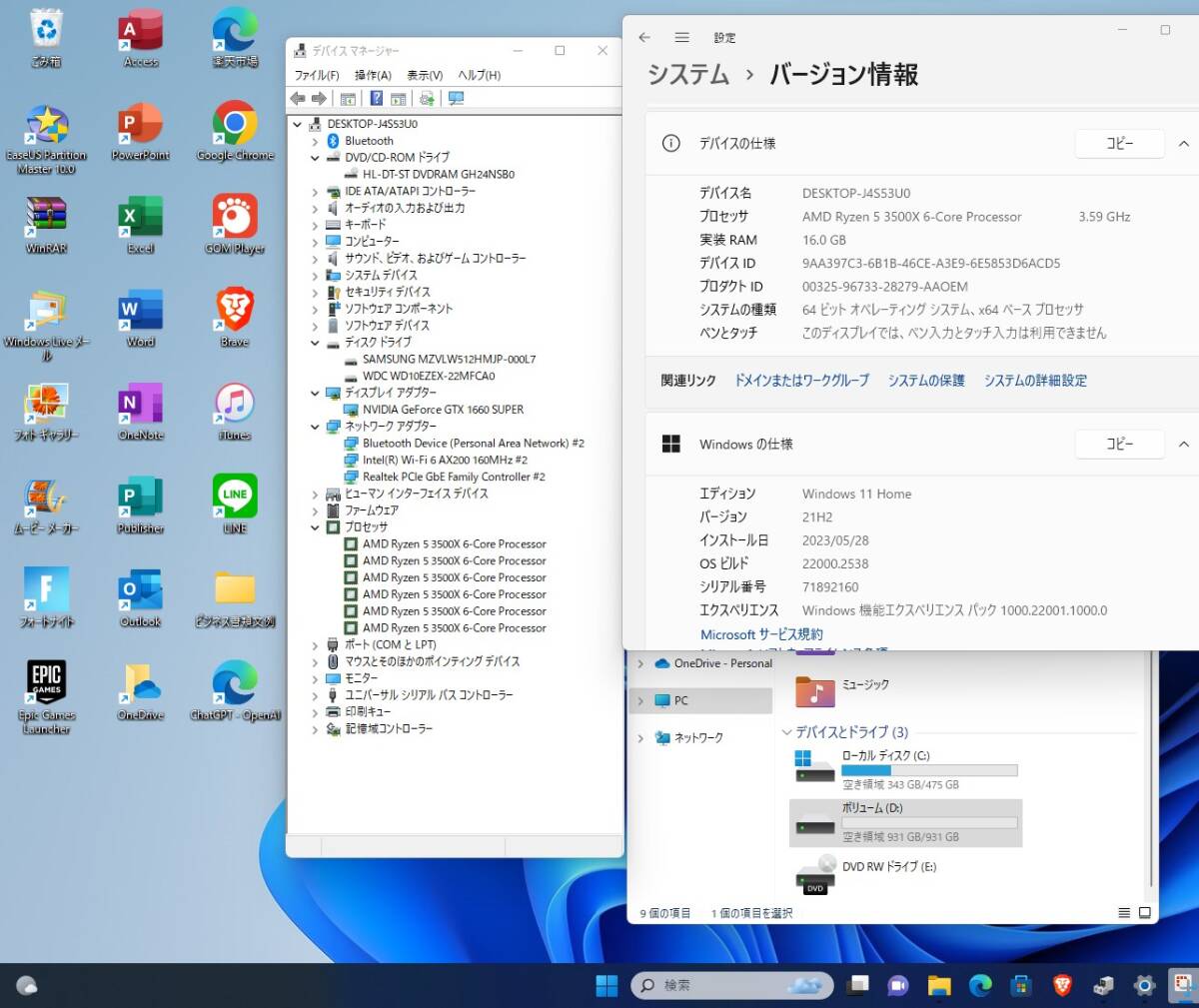Viewport: 1199px width, 1008px height.
Task: Select SAMSUNG MZVLW512HMJP-000L7 disk entry
Action: pos(449,360)
